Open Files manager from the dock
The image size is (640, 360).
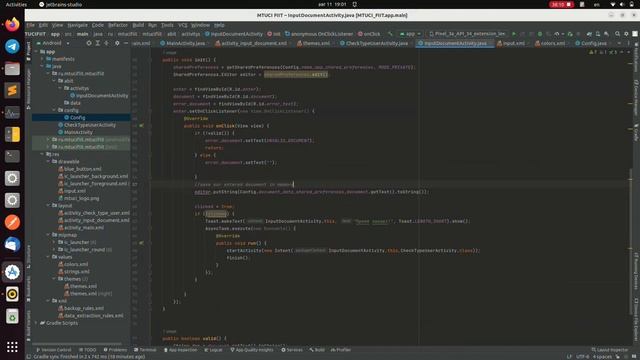[12, 68]
